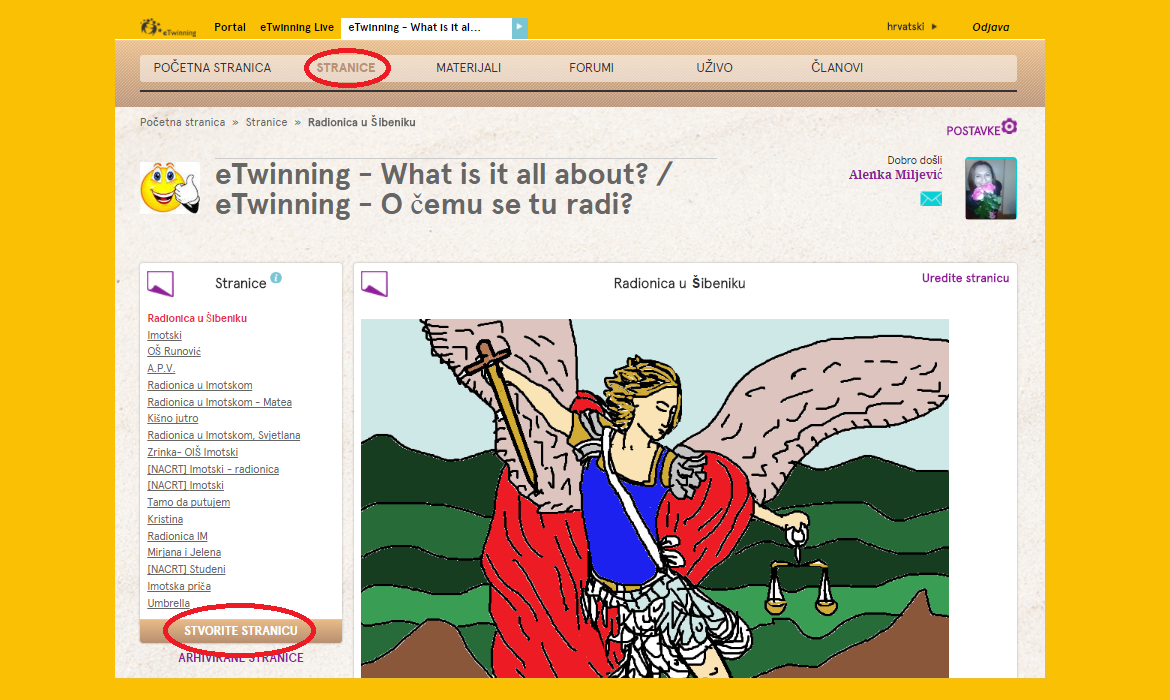
Task: Open the Umbrella page
Action: tap(169, 603)
